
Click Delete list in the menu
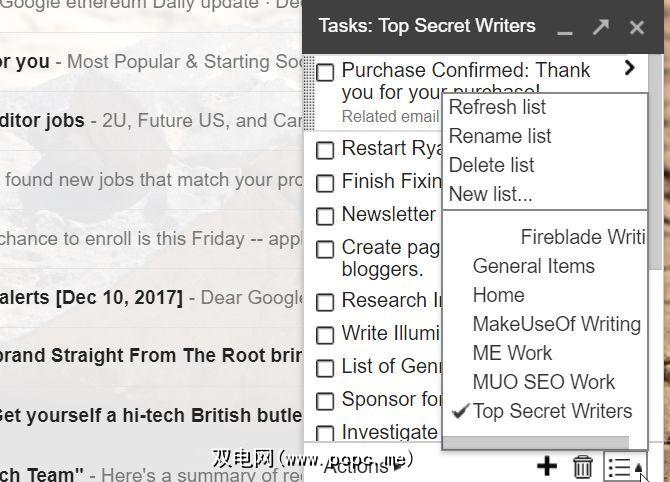[x=491, y=165]
